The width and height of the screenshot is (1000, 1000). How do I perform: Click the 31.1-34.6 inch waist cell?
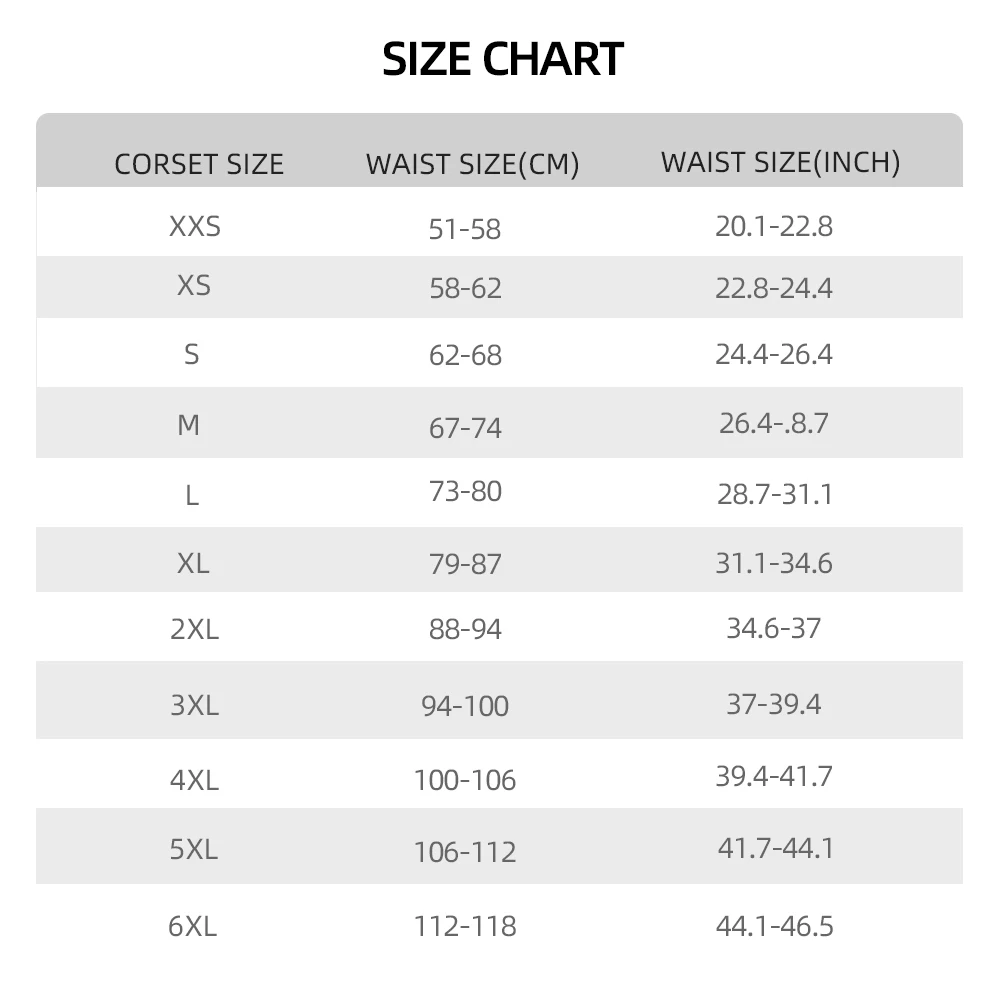pyautogui.click(x=773, y=563)
